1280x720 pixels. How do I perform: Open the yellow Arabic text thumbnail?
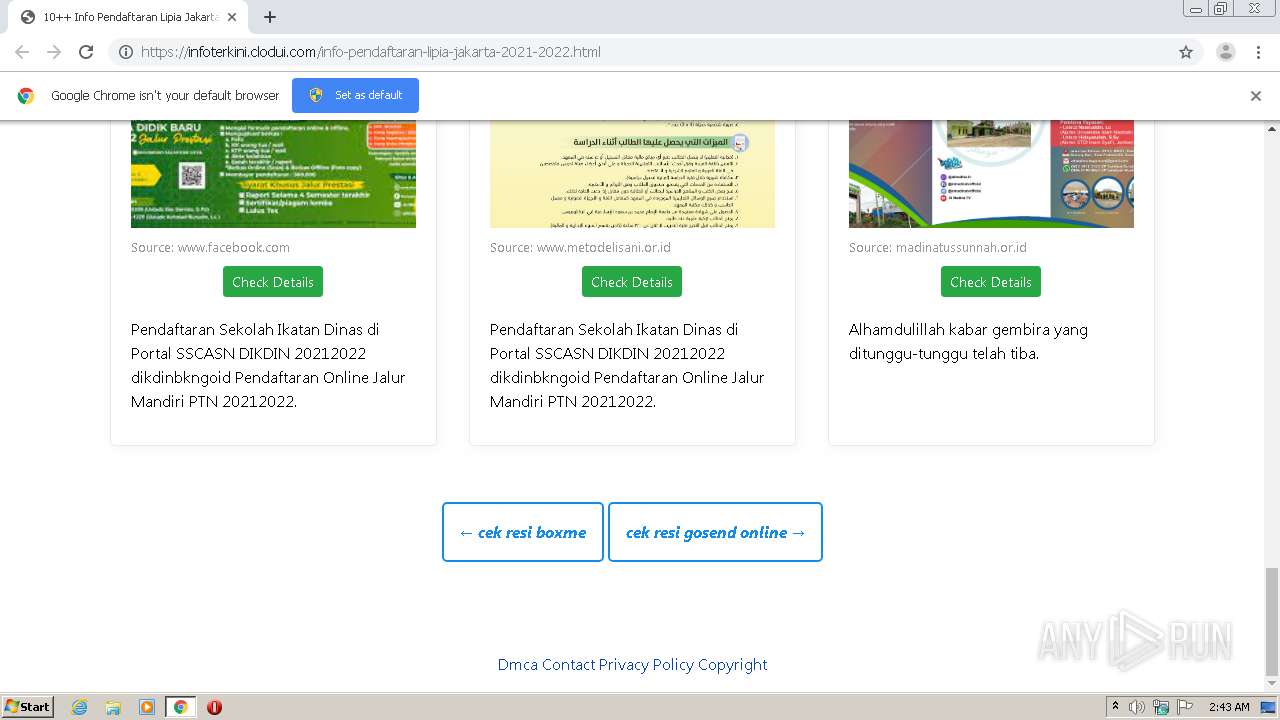[x=632, y=174]
